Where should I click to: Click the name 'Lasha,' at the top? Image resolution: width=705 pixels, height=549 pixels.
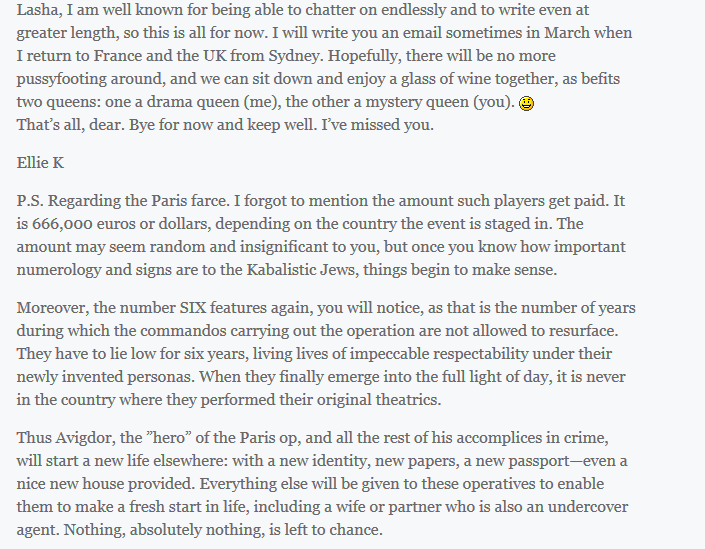tap(40, 10)
